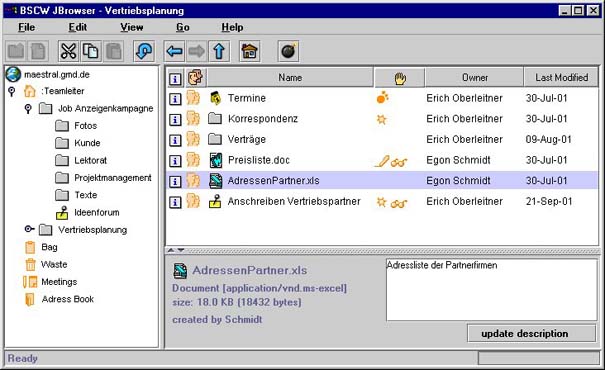Go up one level with up arrow
This screenshot has width=605, height=370.
click(x=219, y=51)
